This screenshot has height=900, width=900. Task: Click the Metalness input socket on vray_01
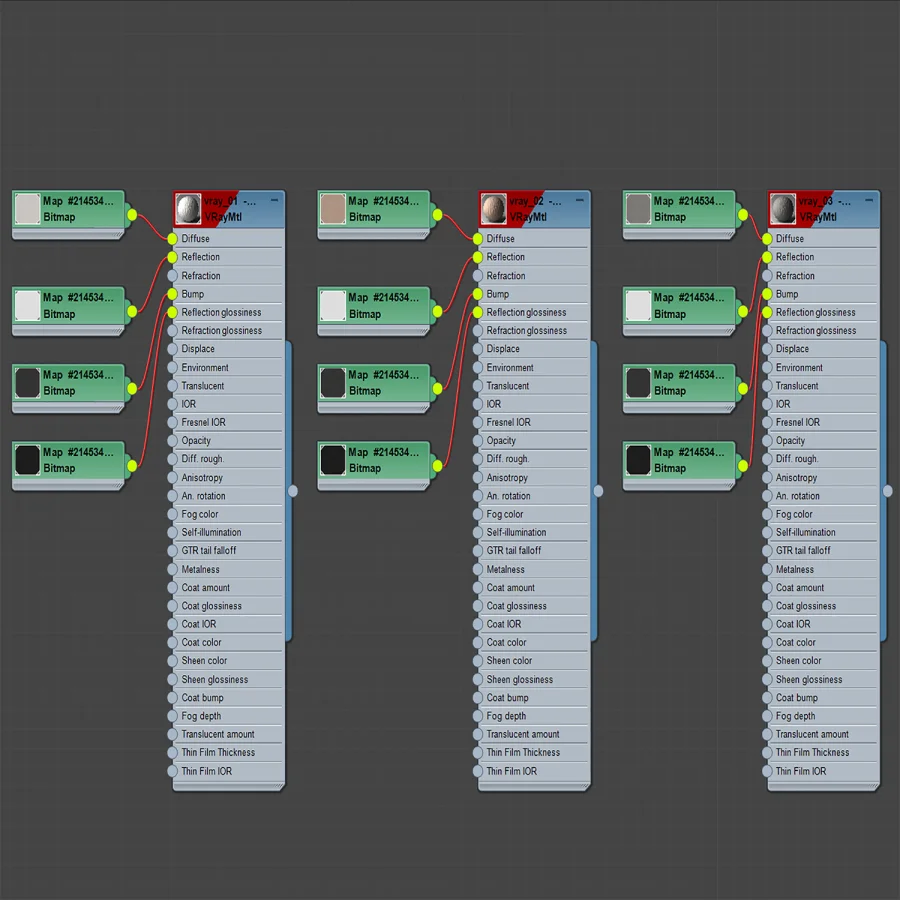pyautogui.click(x=172, y=569)
